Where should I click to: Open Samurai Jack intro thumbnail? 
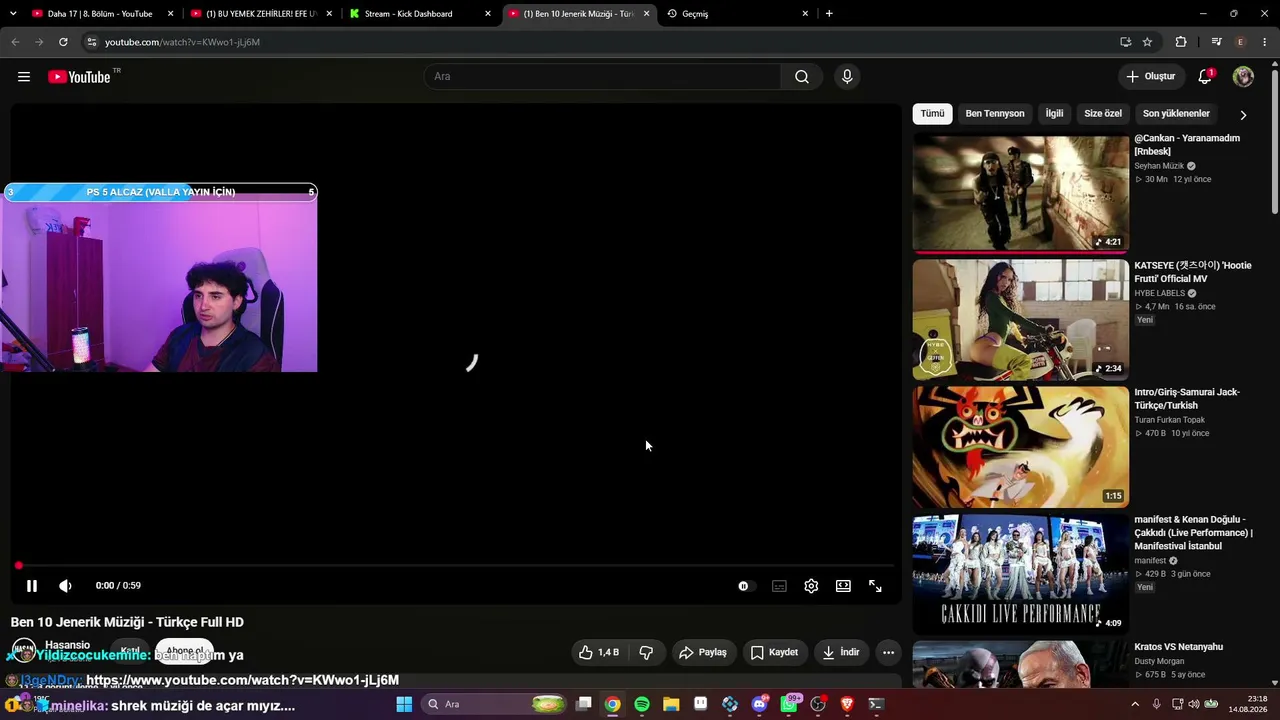(x=1021, y=447)
